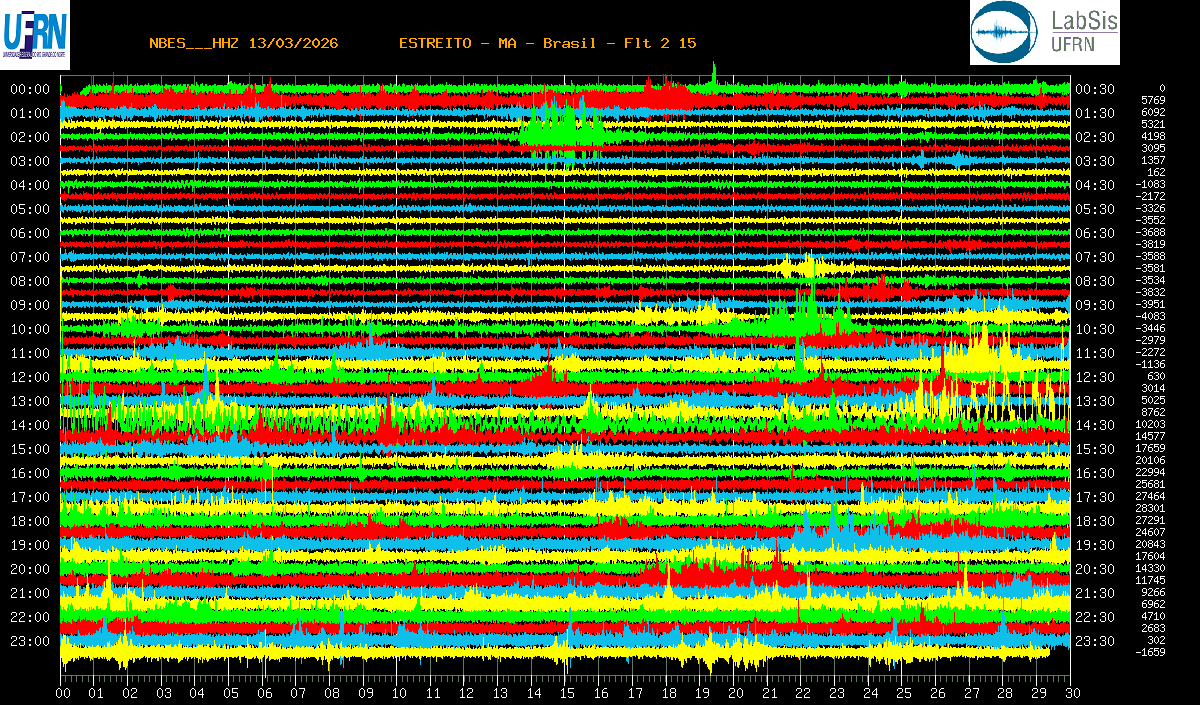
Task: Click minute mark 05 on the bottom axis
Action: (x=231, y=693)
